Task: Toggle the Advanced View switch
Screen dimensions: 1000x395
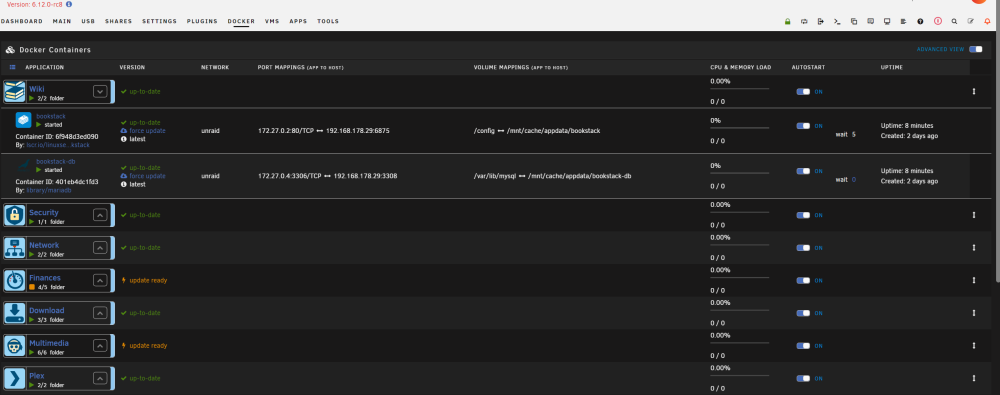Action: [x=975, y=49]
